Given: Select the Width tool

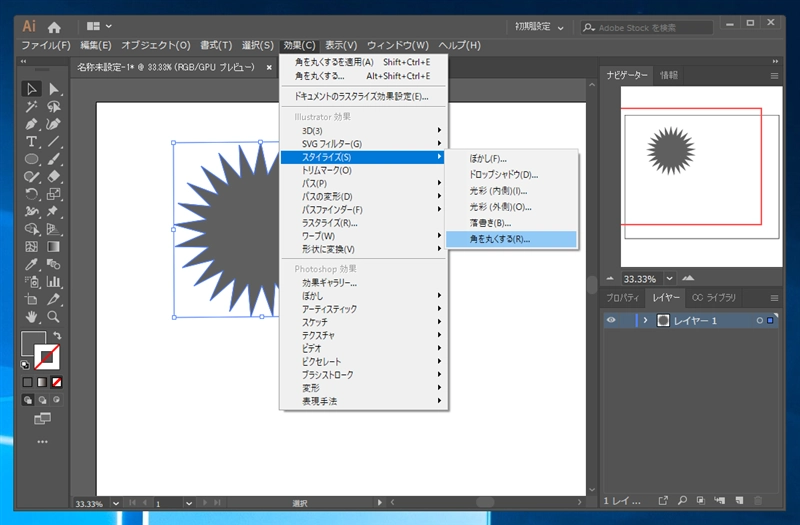Looking at the screenshot, I should point(31,211).
